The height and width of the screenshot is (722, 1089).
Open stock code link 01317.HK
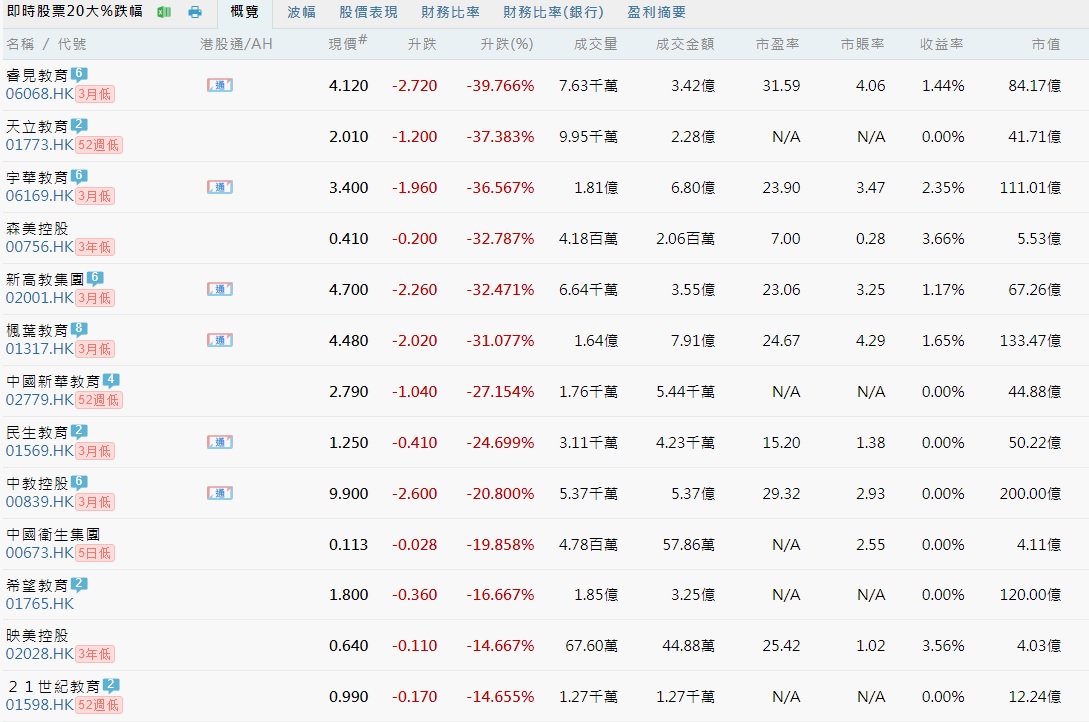[x=40, y=349]
